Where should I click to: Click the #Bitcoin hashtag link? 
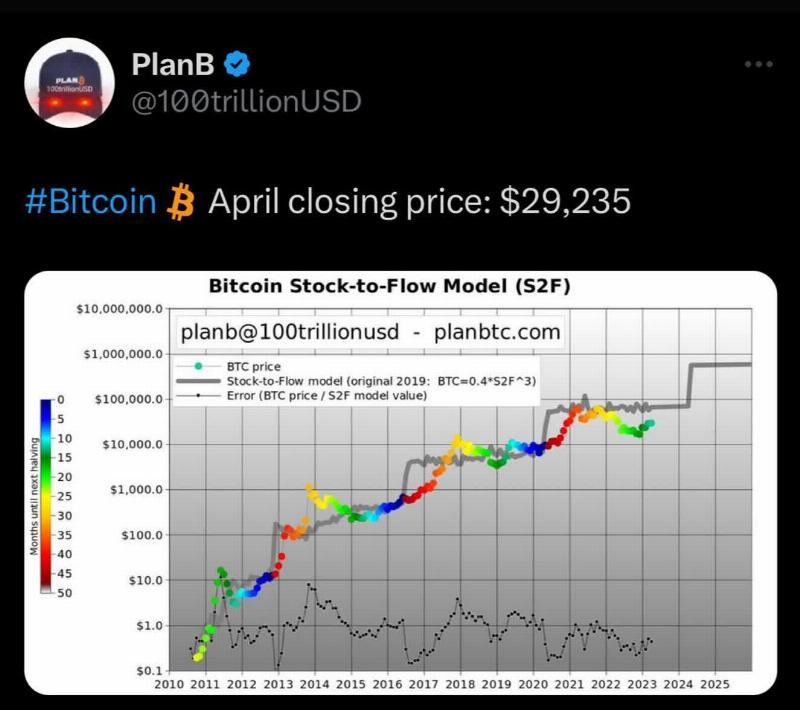pyautogui.click(x=90, y=201)
